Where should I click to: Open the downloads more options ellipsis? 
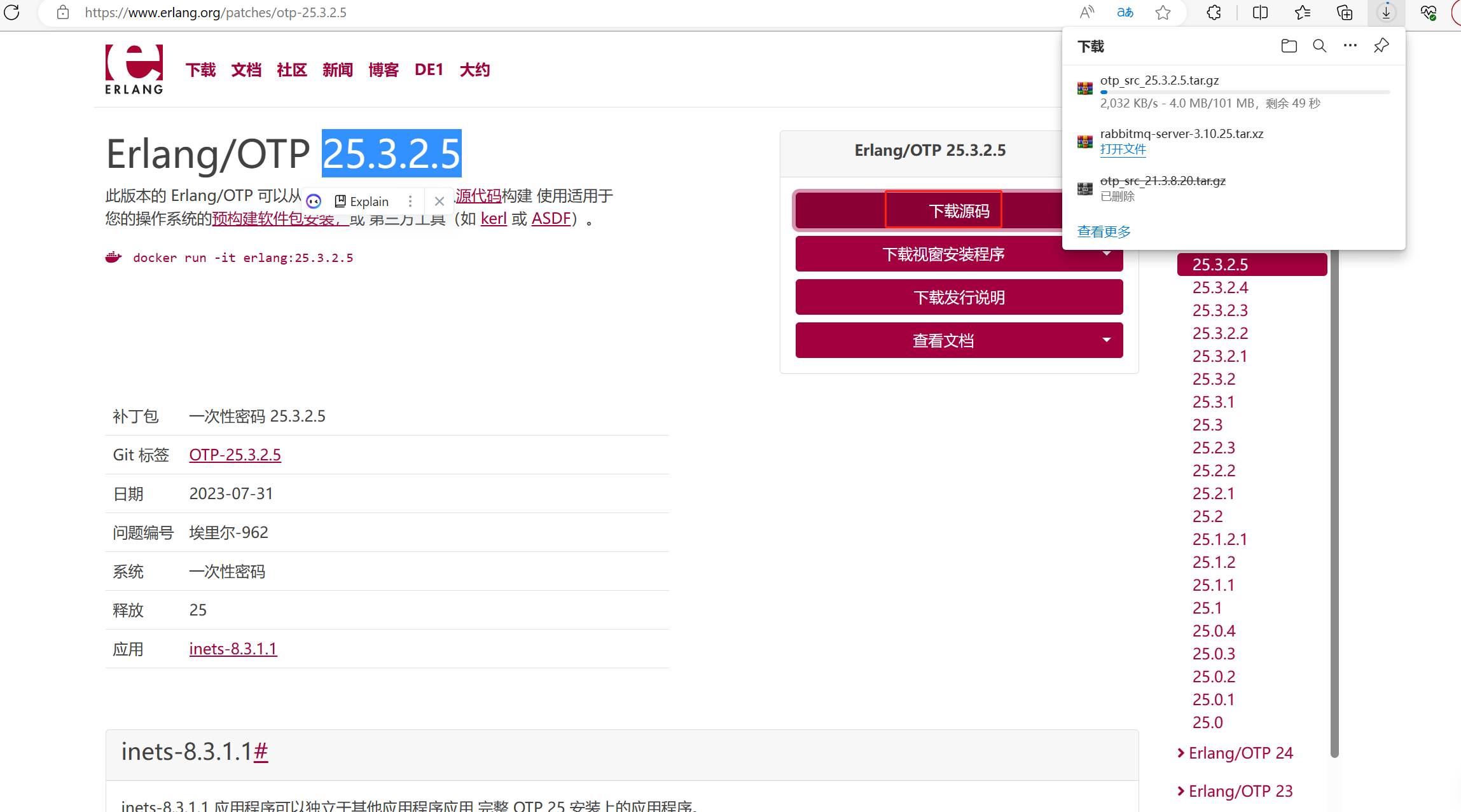click(1350, 46)
